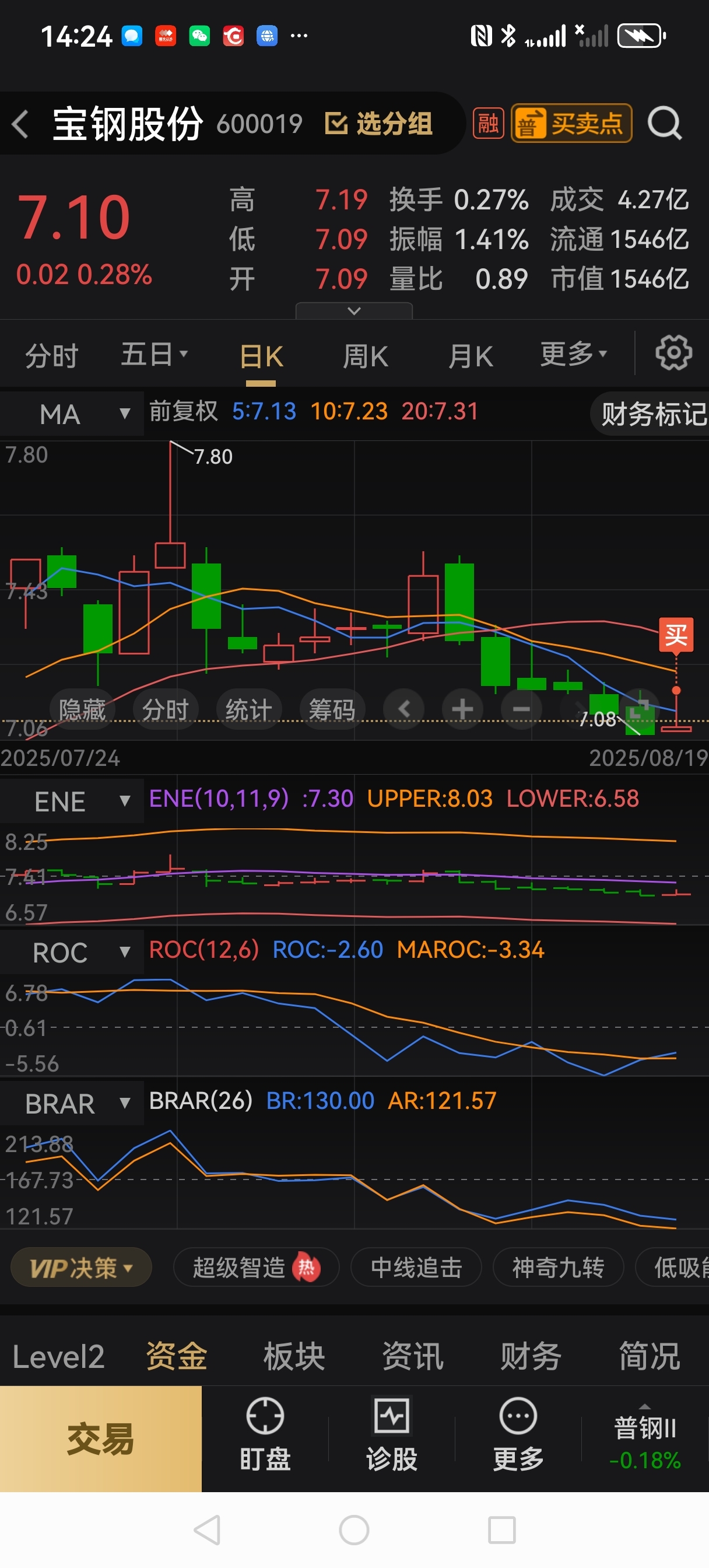Move chart left with arrow button

tap(403, 709)
